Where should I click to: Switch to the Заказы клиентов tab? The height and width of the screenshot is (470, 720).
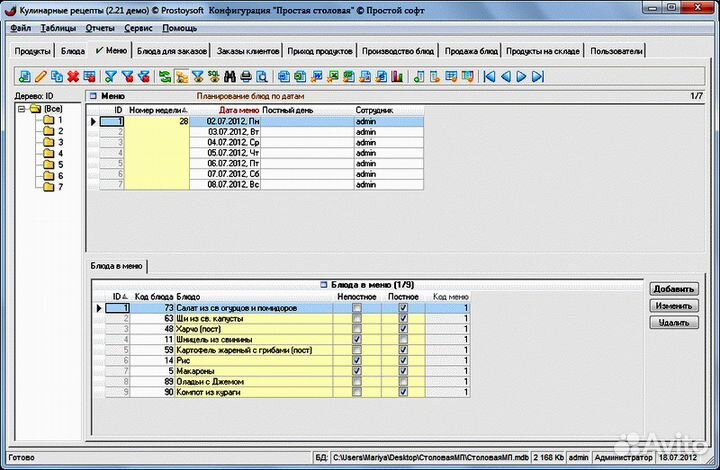coord(247,50)
